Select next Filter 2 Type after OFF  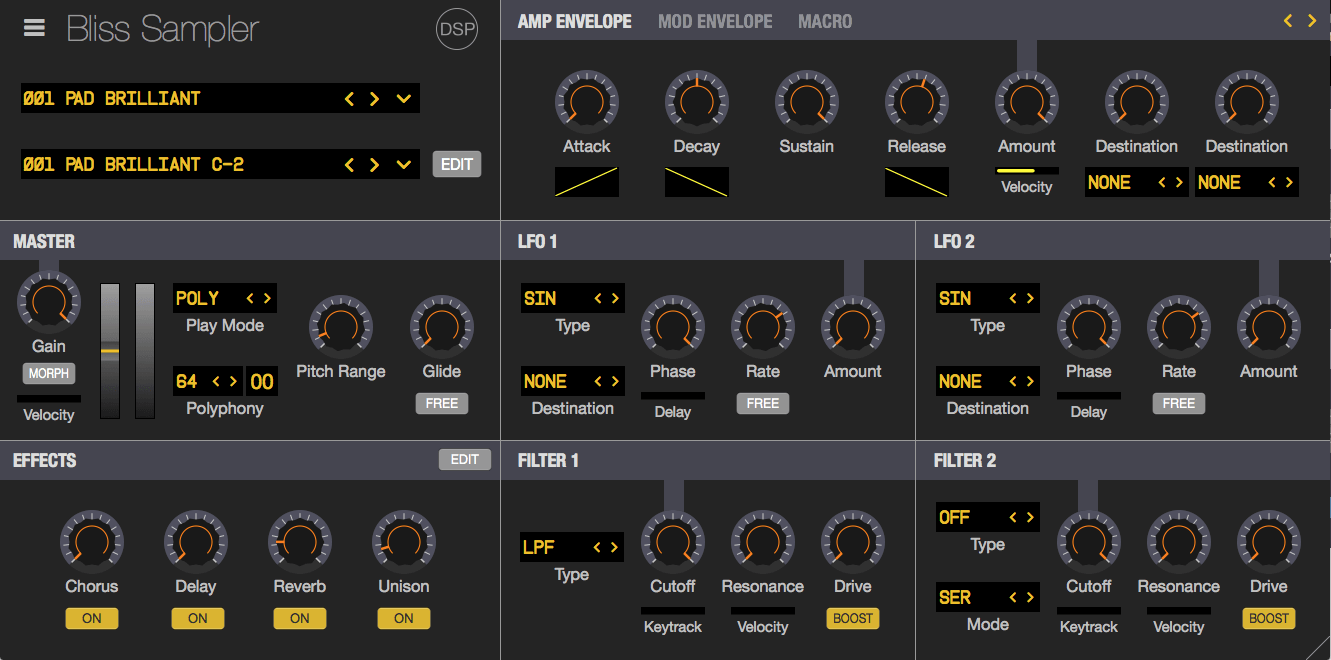1030,517
